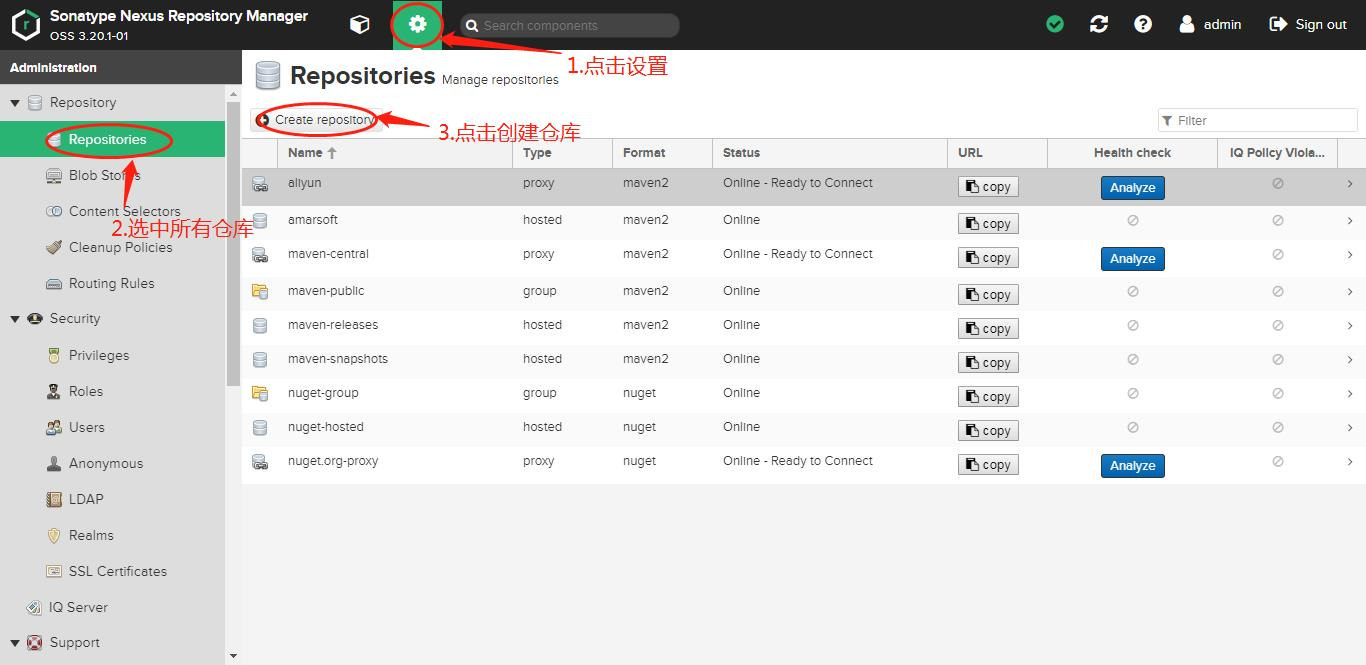Click the Refresh icon in header
Viewport: 1366px width, 665px height.
point(1099,24)
